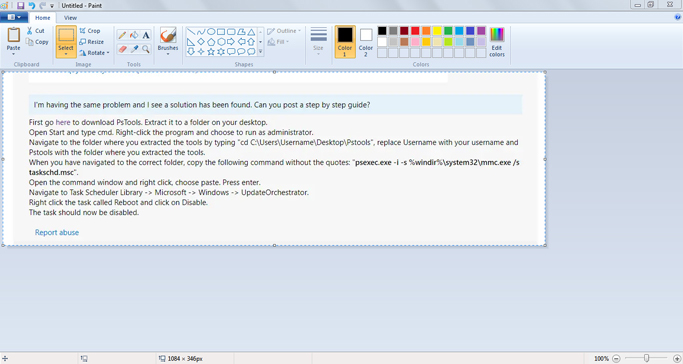Image resolution: width=683 pixels, height=364 pixels.
Task: Choose the Hexagon shape
Action: (x=221, y=42)
